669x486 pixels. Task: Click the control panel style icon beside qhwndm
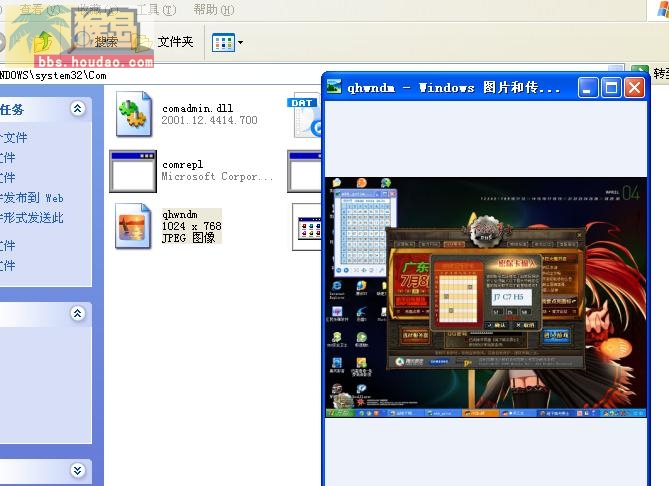(307, 227)
